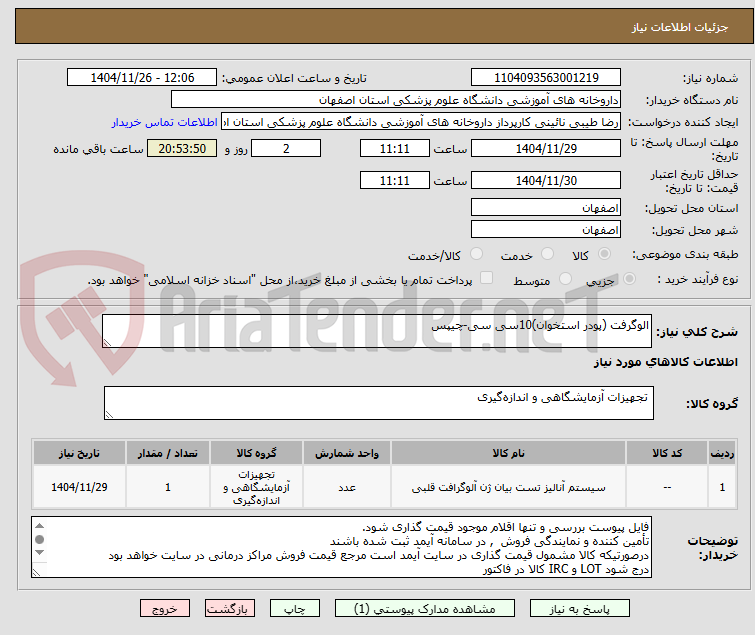Viewport: 755px width, 635px height.
Task: Click scroll down arrow in buyer notes
Action: (40, 553)
